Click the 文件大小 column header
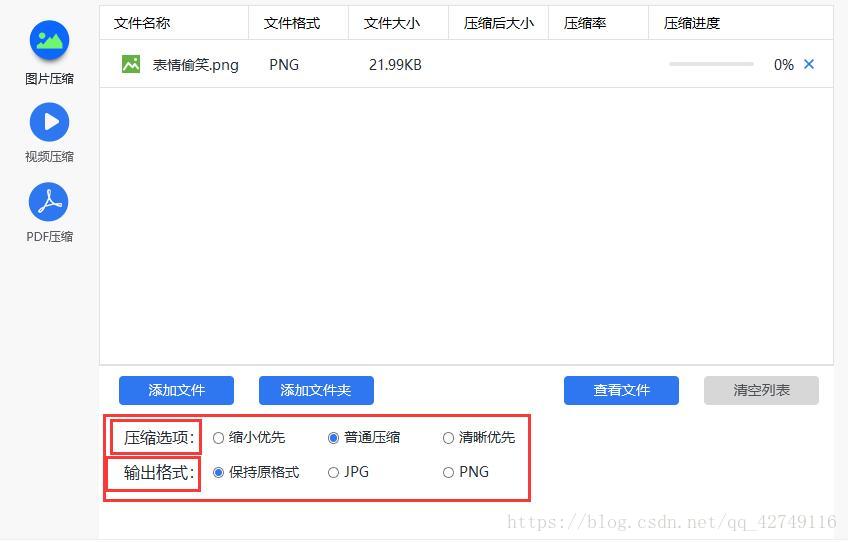 399,23
